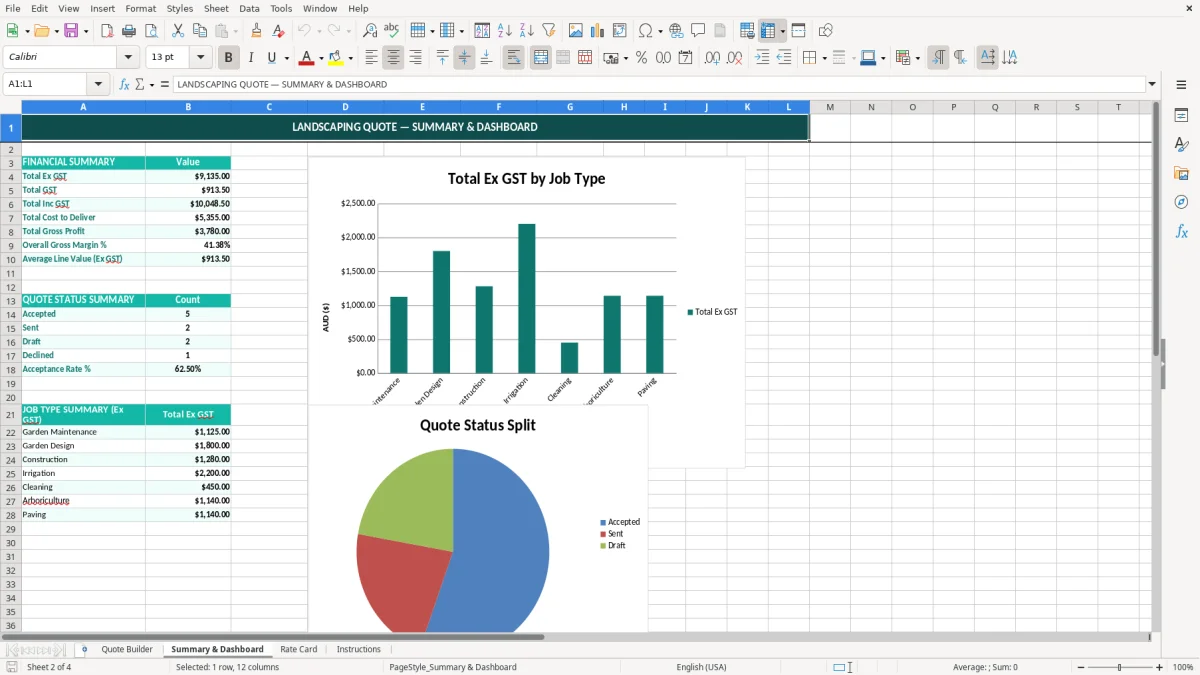Align text left
This screenshot has width=1200, height=675.
coord(371,58)
